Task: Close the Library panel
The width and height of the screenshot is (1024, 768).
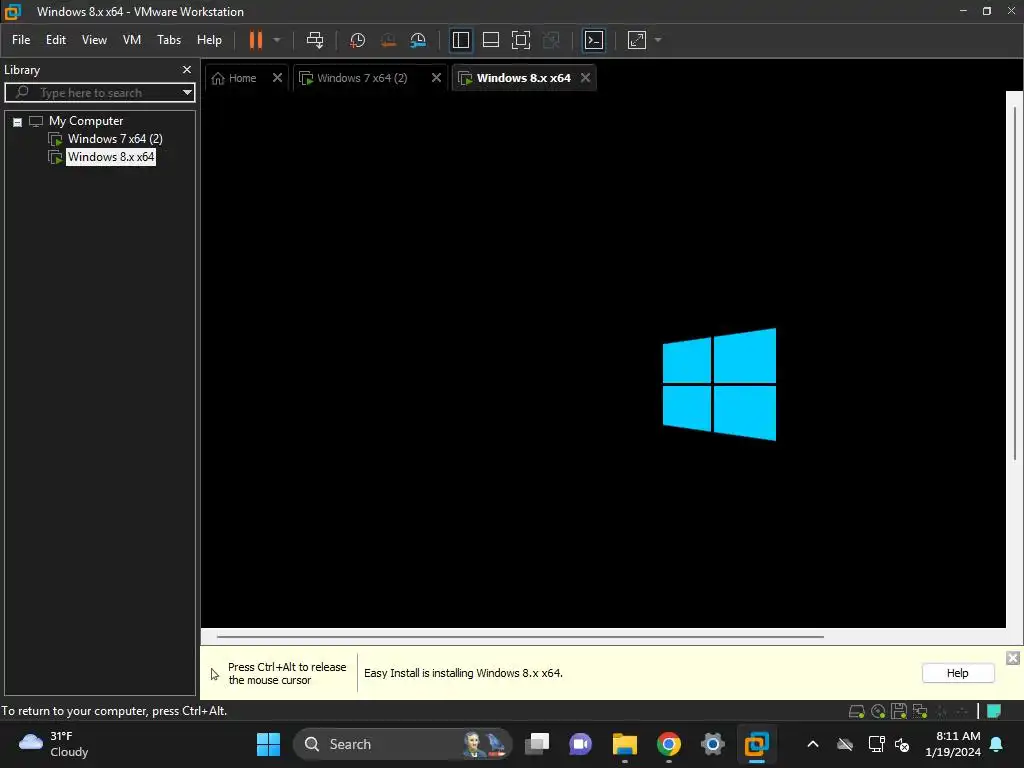Action: coord(187,69)
